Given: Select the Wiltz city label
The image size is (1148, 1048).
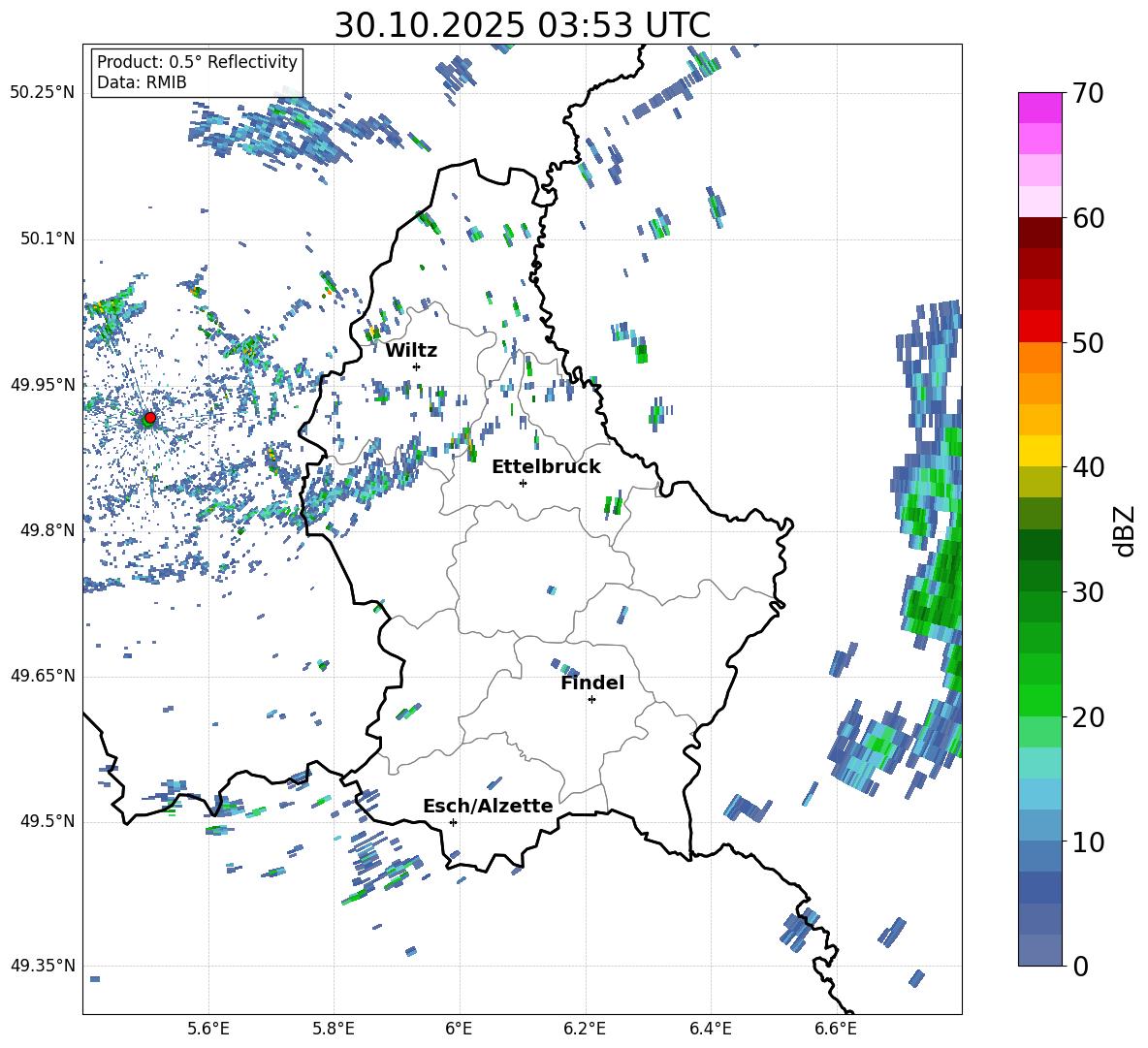Looking at the screenshot, I should point(411,351).
